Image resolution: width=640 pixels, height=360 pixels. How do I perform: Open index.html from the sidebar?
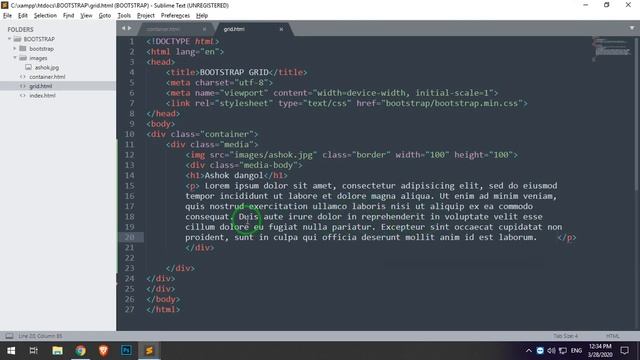tap(42, 96)
